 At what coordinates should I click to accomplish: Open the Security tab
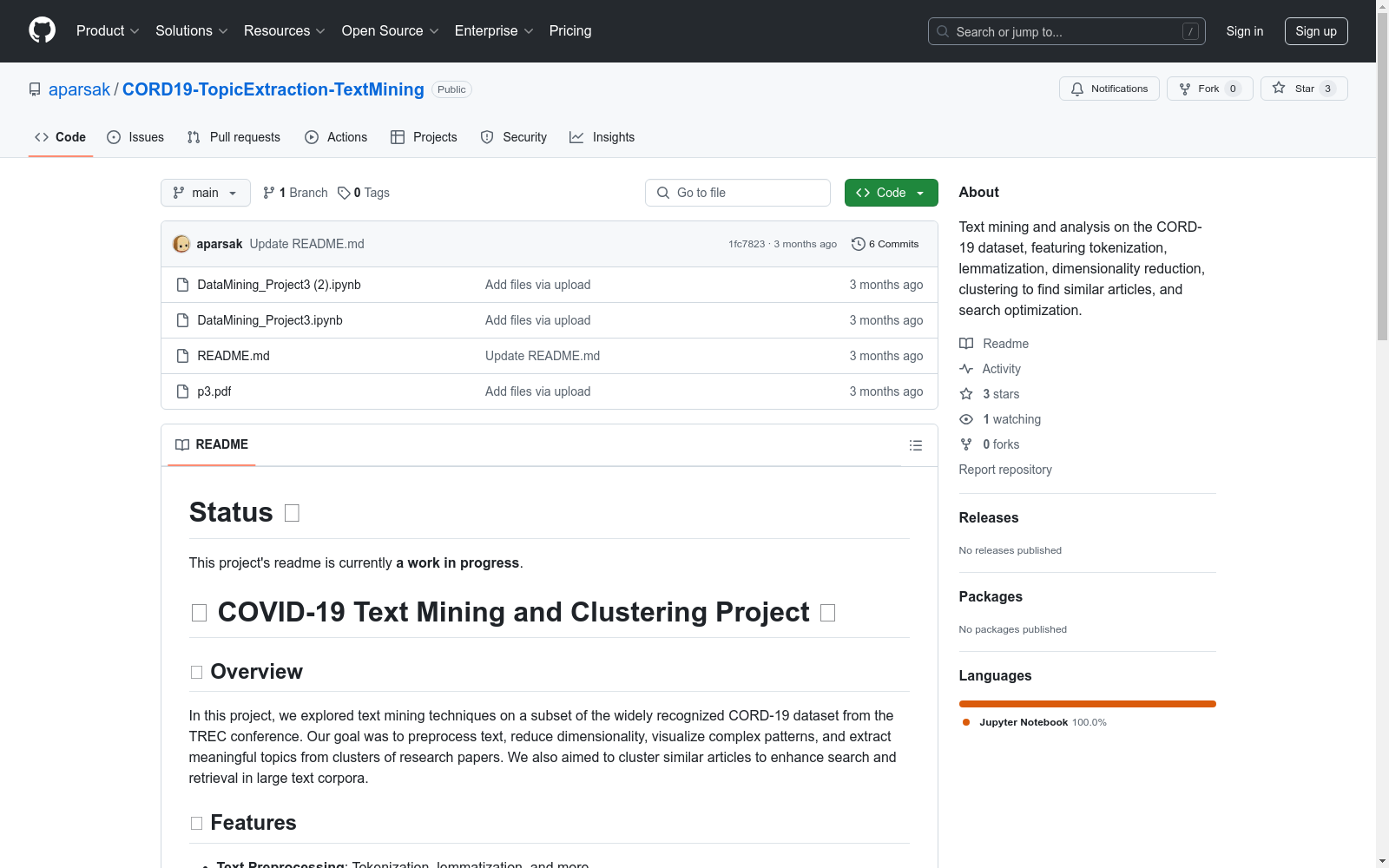point(514,137)
